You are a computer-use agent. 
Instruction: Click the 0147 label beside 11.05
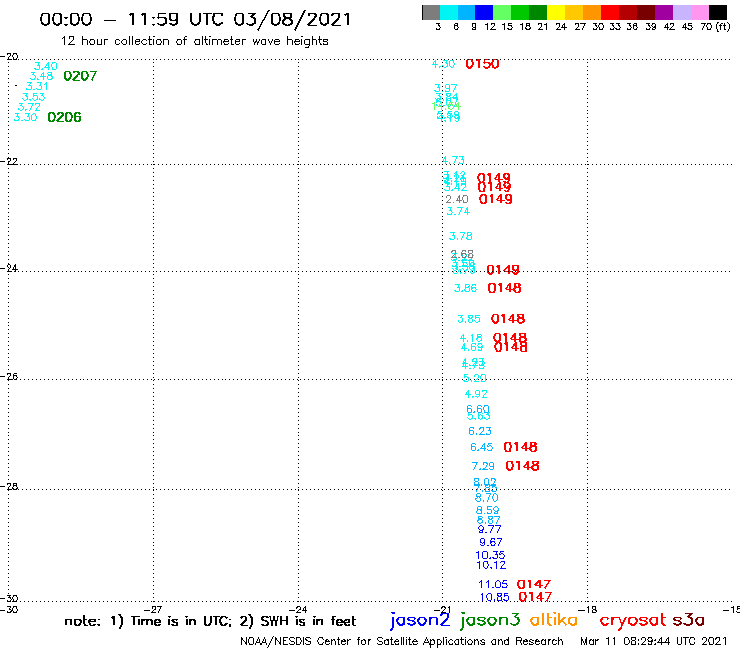534,584
